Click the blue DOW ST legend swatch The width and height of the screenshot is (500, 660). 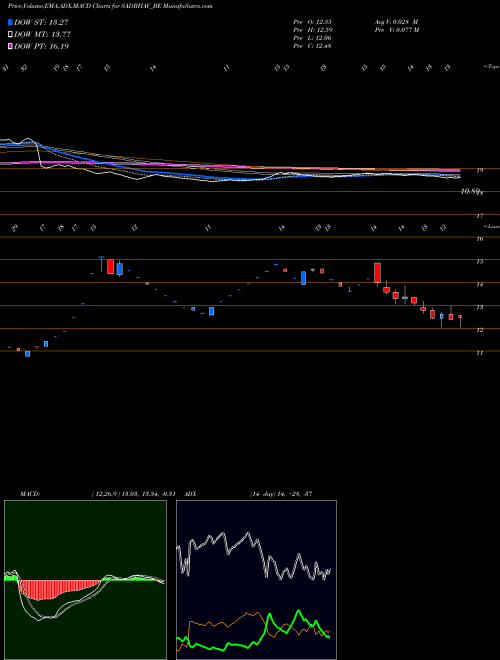[10, 22]
